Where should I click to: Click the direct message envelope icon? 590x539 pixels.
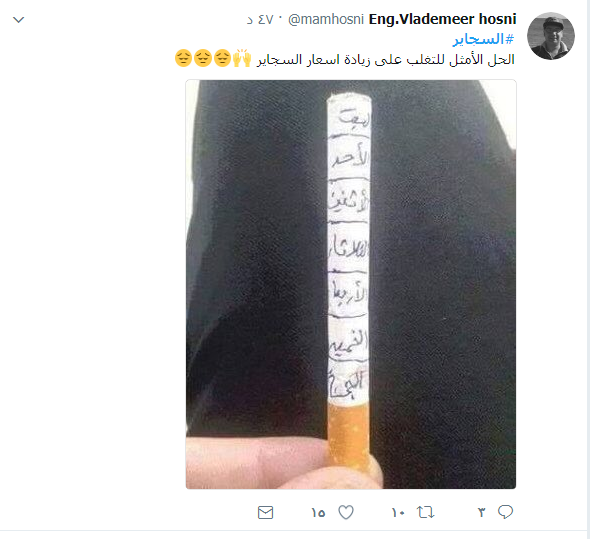(x=265, y=512)
